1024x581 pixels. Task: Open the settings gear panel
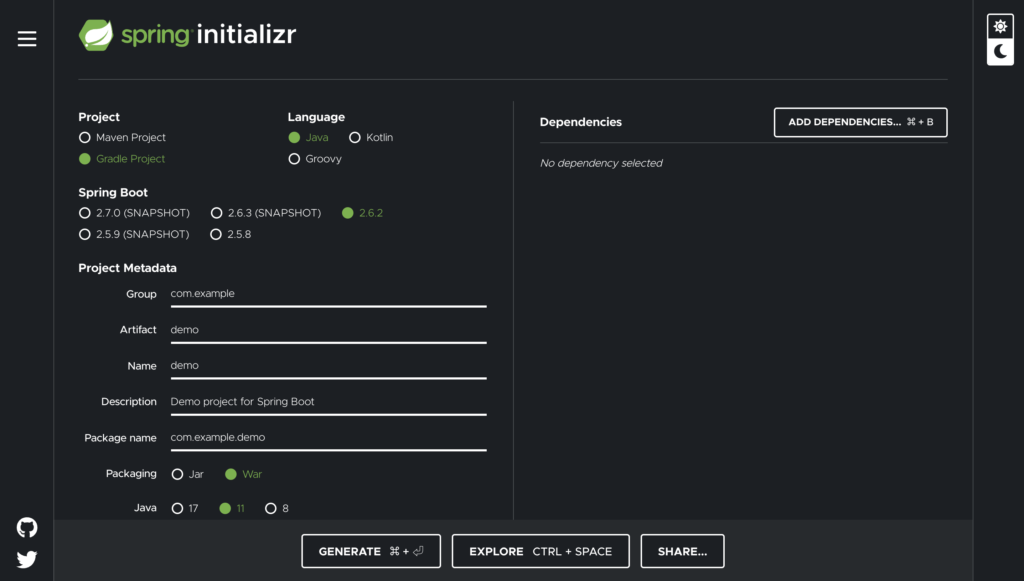coord(999,26)
